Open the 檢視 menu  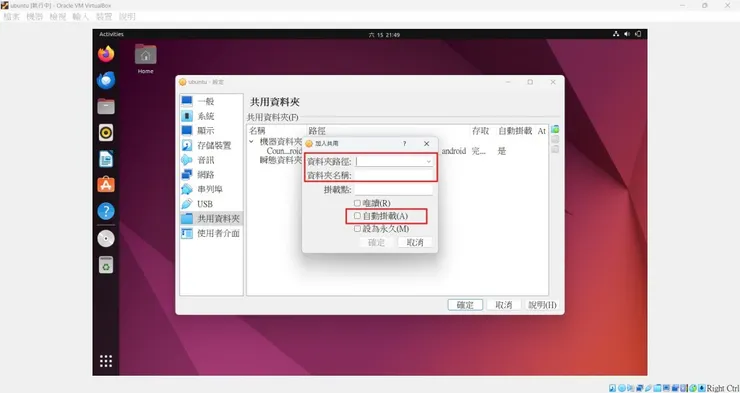(58, 17)
